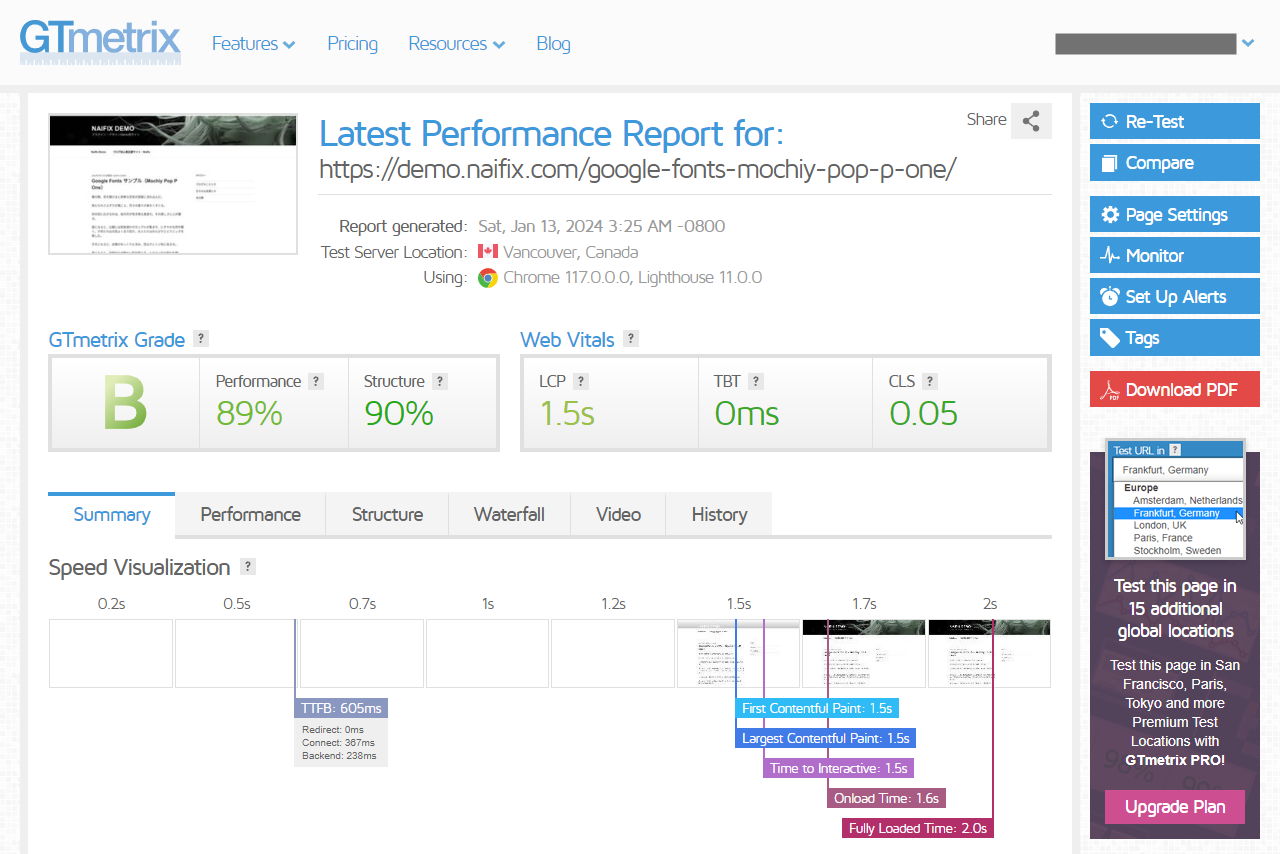Viewport: 1280px width, 854px height.
Task: Switch to the Waterfall tab
Action: (x=509, y=514)
